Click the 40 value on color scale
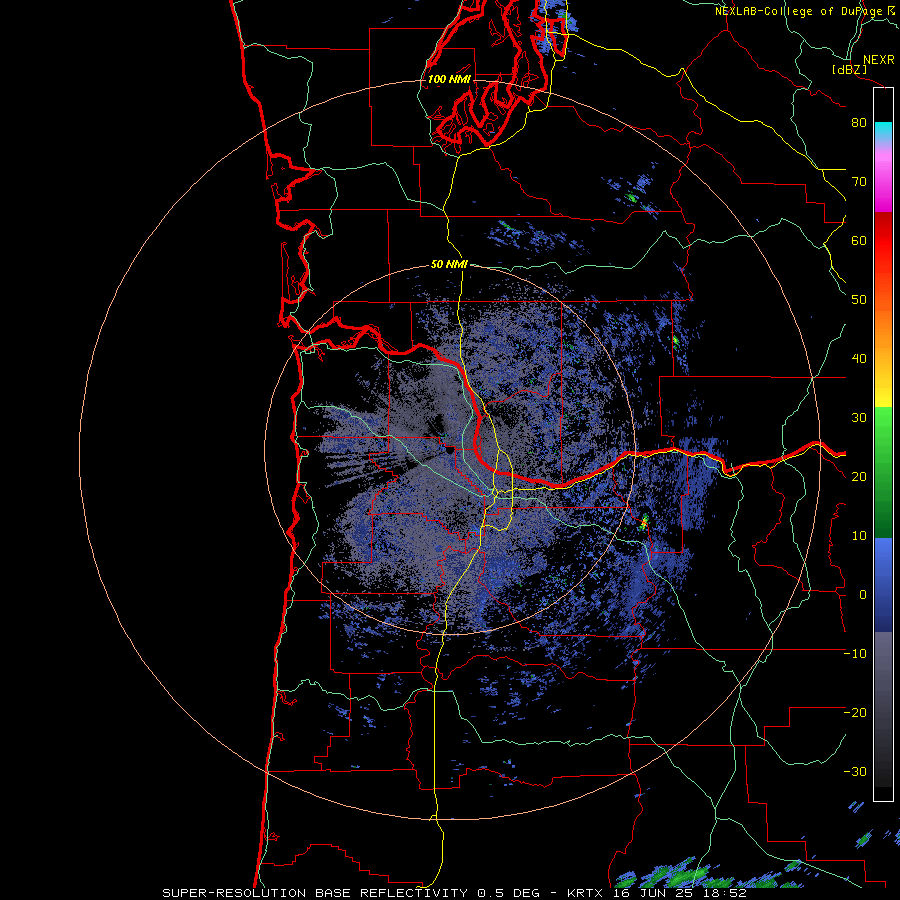Screen dimensions: 900x900 coord(859,359)
